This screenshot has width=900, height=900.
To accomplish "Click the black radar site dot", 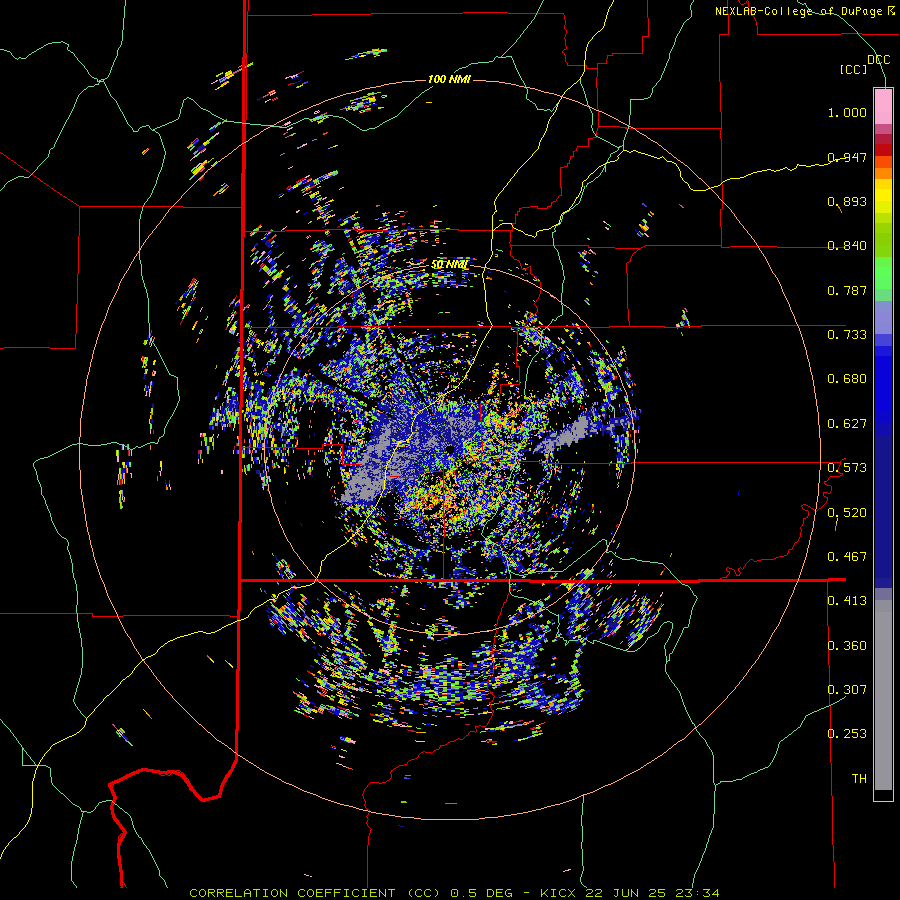I will click(x=451, y=449).
